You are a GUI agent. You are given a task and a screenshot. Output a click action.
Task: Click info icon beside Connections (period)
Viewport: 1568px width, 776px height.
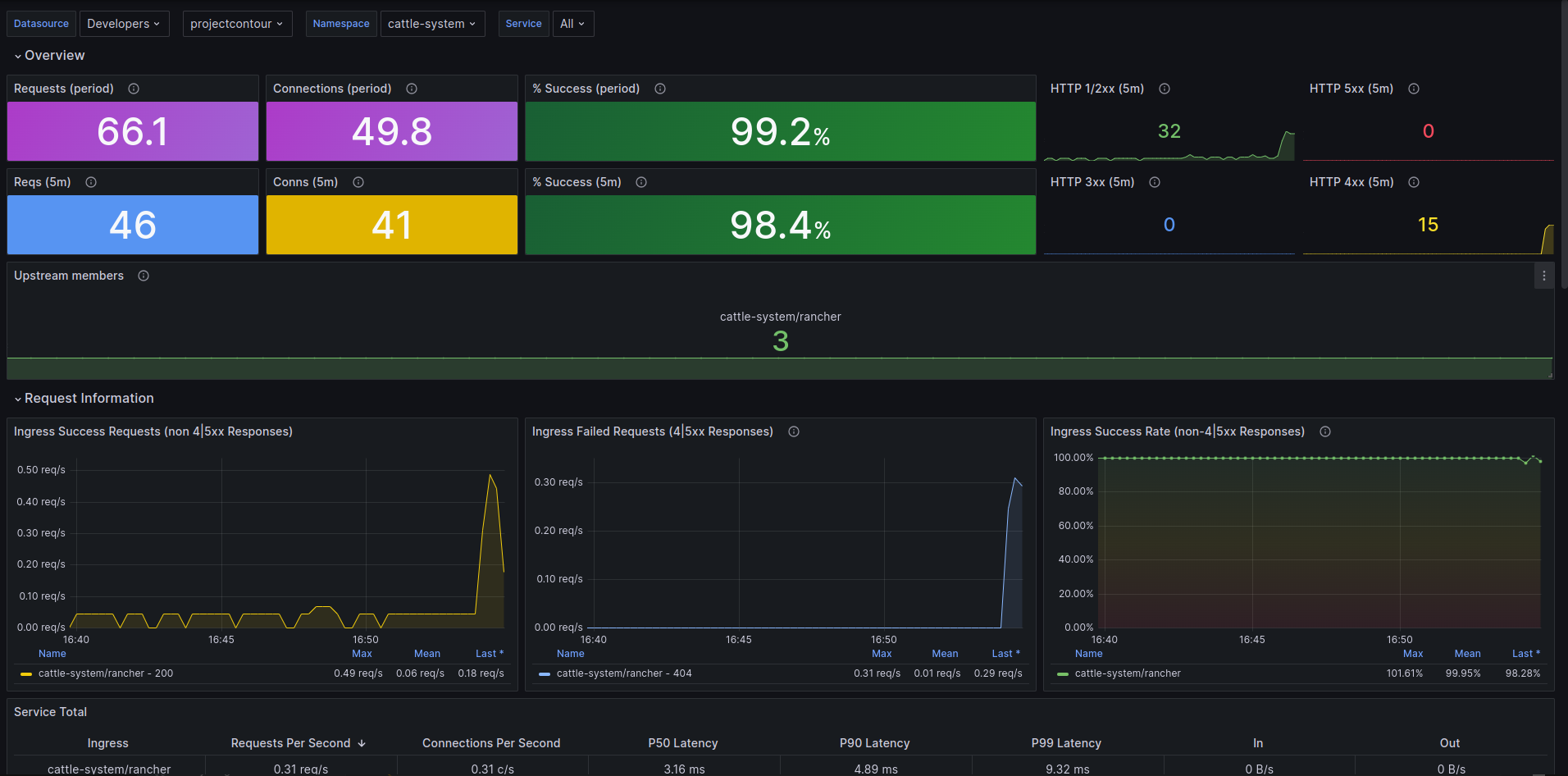[412, 89]
